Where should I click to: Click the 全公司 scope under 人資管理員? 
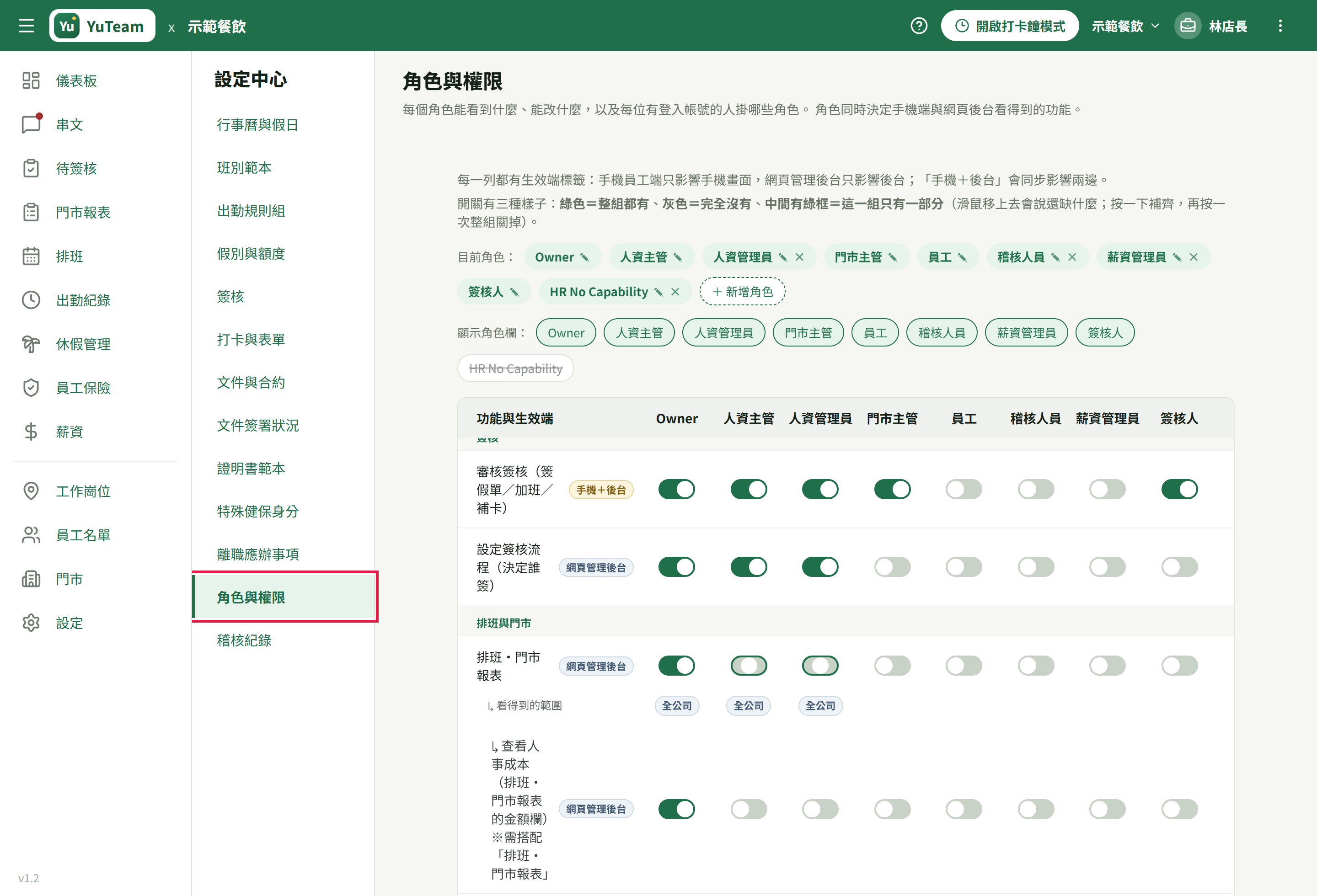click(820, 706)
